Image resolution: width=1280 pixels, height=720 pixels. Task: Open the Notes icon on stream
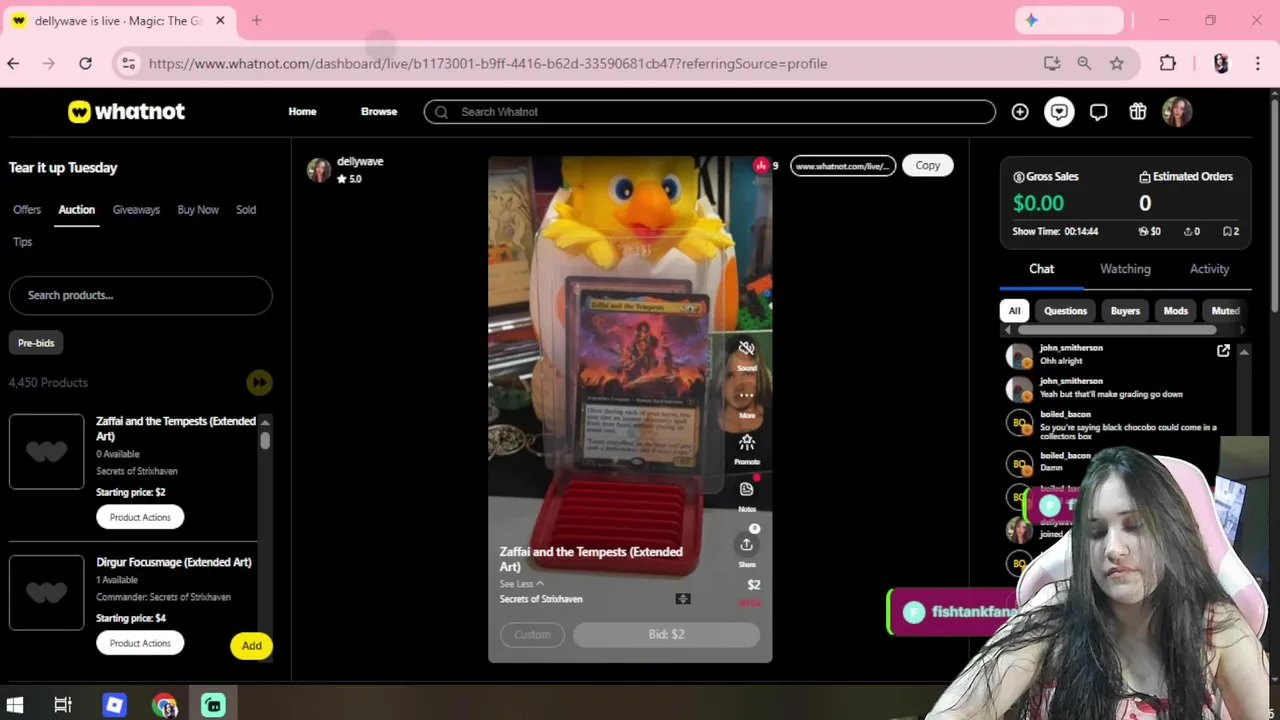click(746, 489)
